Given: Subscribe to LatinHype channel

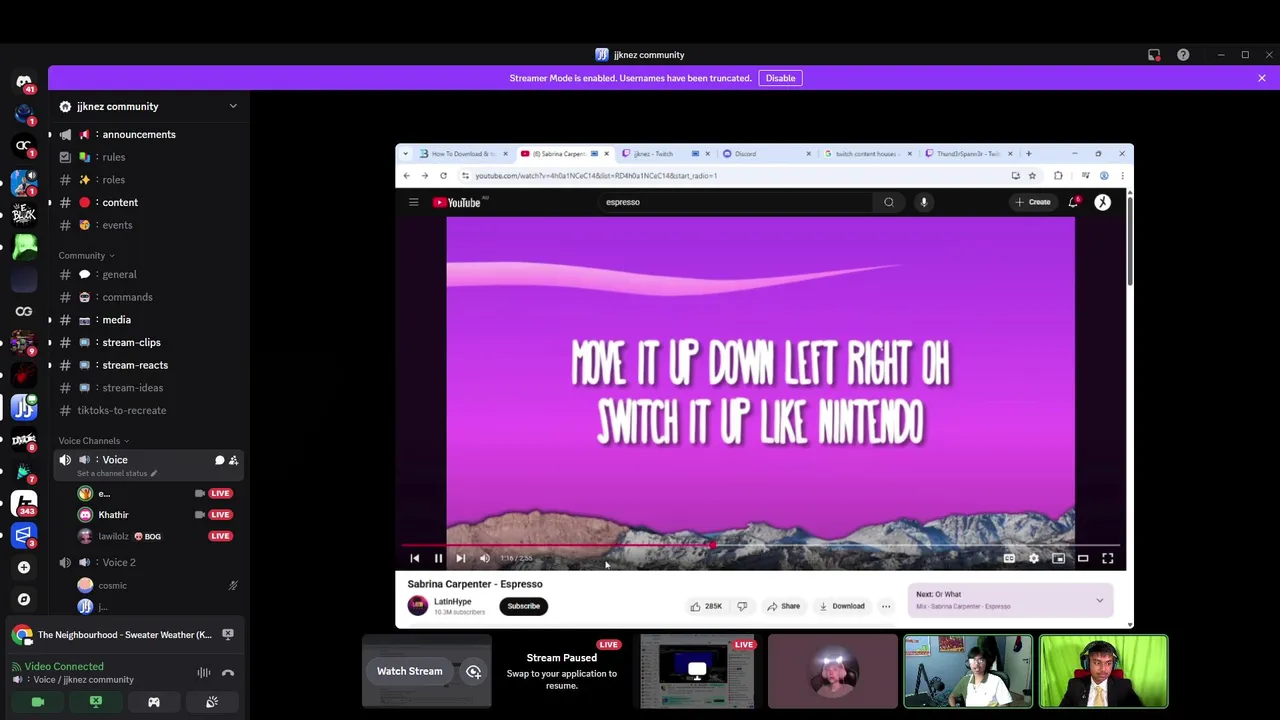Looking at the screenshot, I should 523,606.
